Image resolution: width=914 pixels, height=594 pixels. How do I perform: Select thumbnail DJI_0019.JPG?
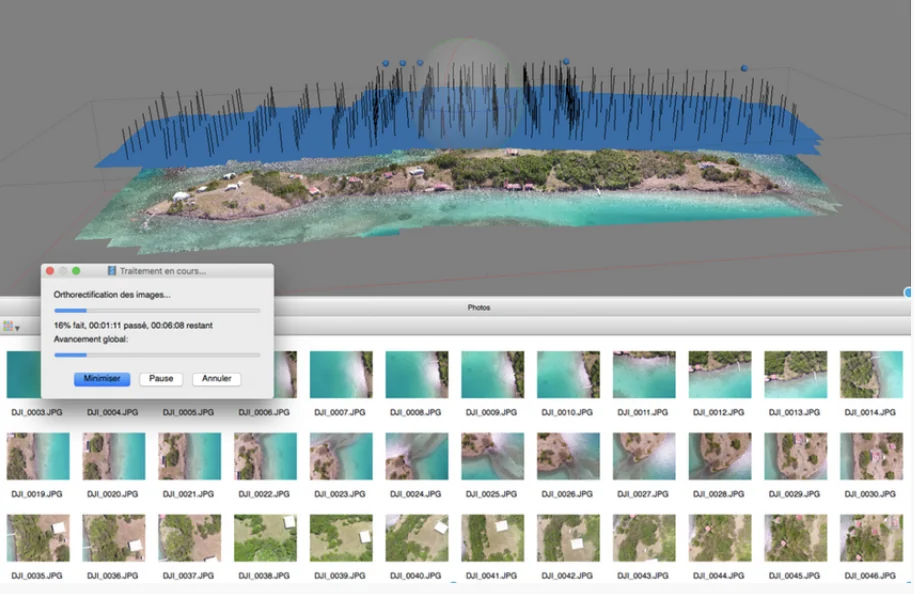coord(38,456)
